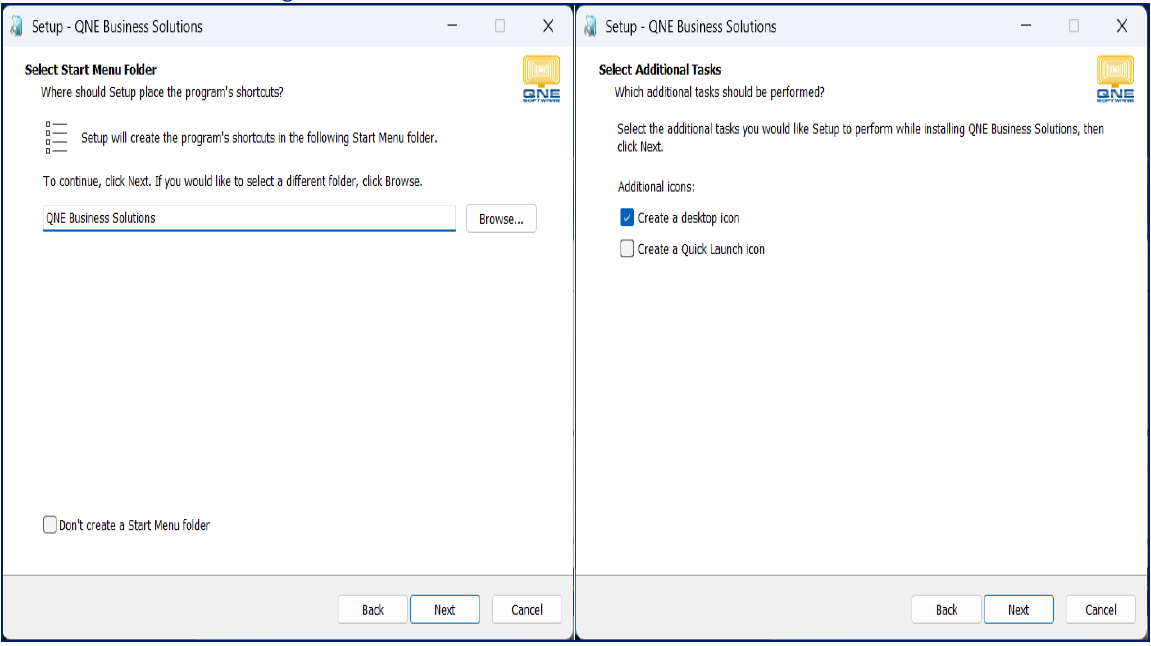
Task: Click the shortcuts list icon beside Setup description
Action: tap(56, 137)
